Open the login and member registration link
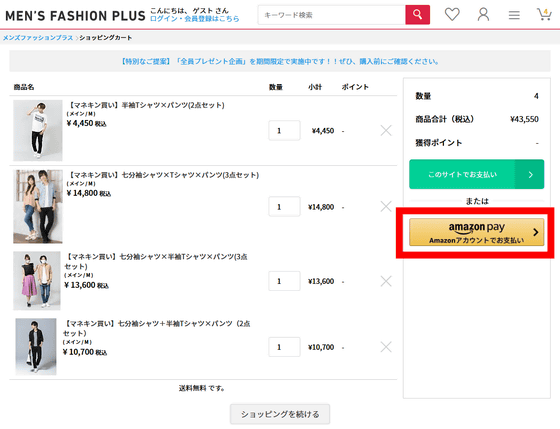Viewport: 560px width, 429px height. tap(194, 19)
